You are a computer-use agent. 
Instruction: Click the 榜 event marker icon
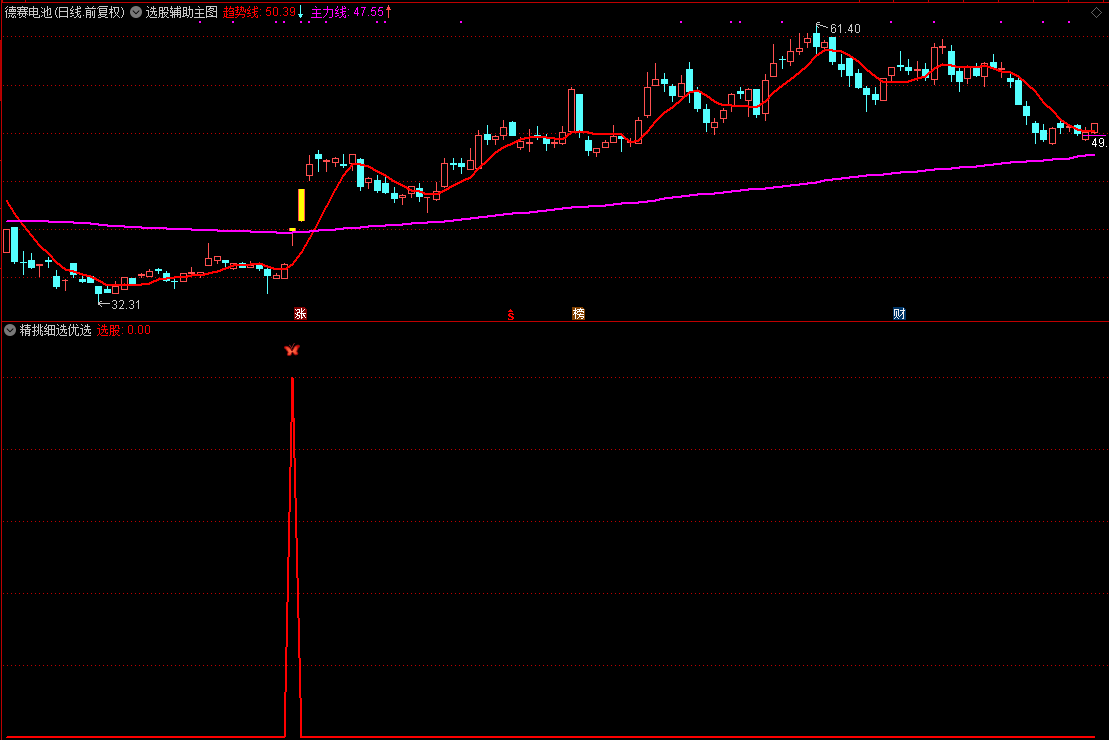click(x=578, y=313)
